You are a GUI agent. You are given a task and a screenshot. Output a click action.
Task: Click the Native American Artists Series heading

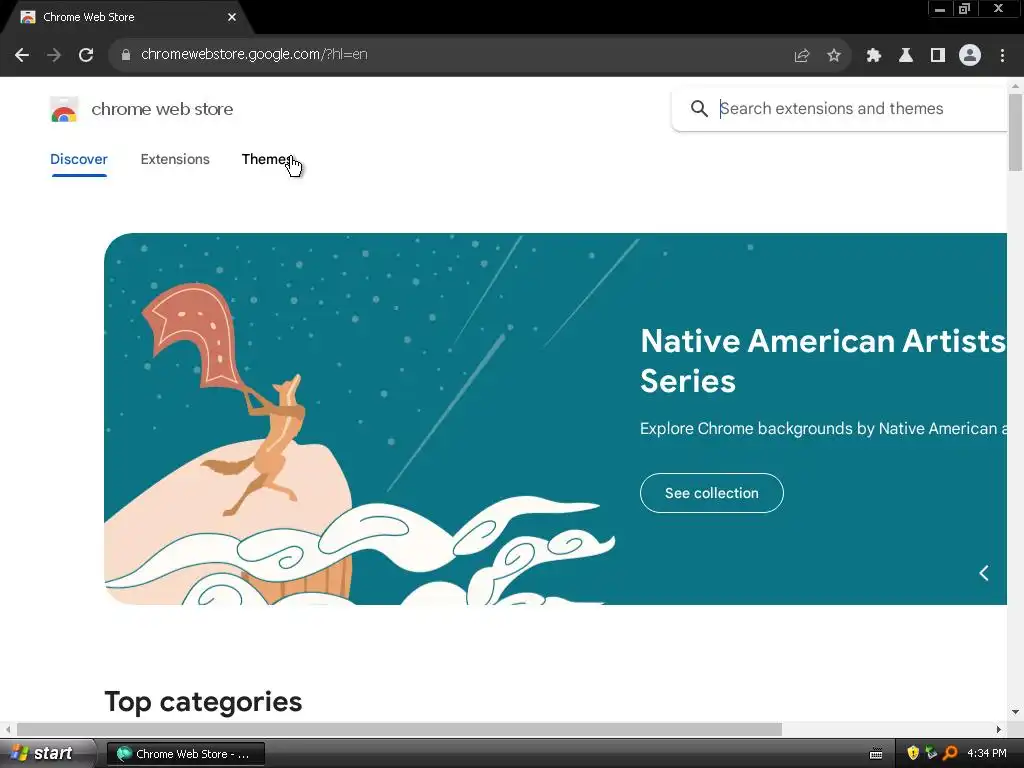pos(823,360)
